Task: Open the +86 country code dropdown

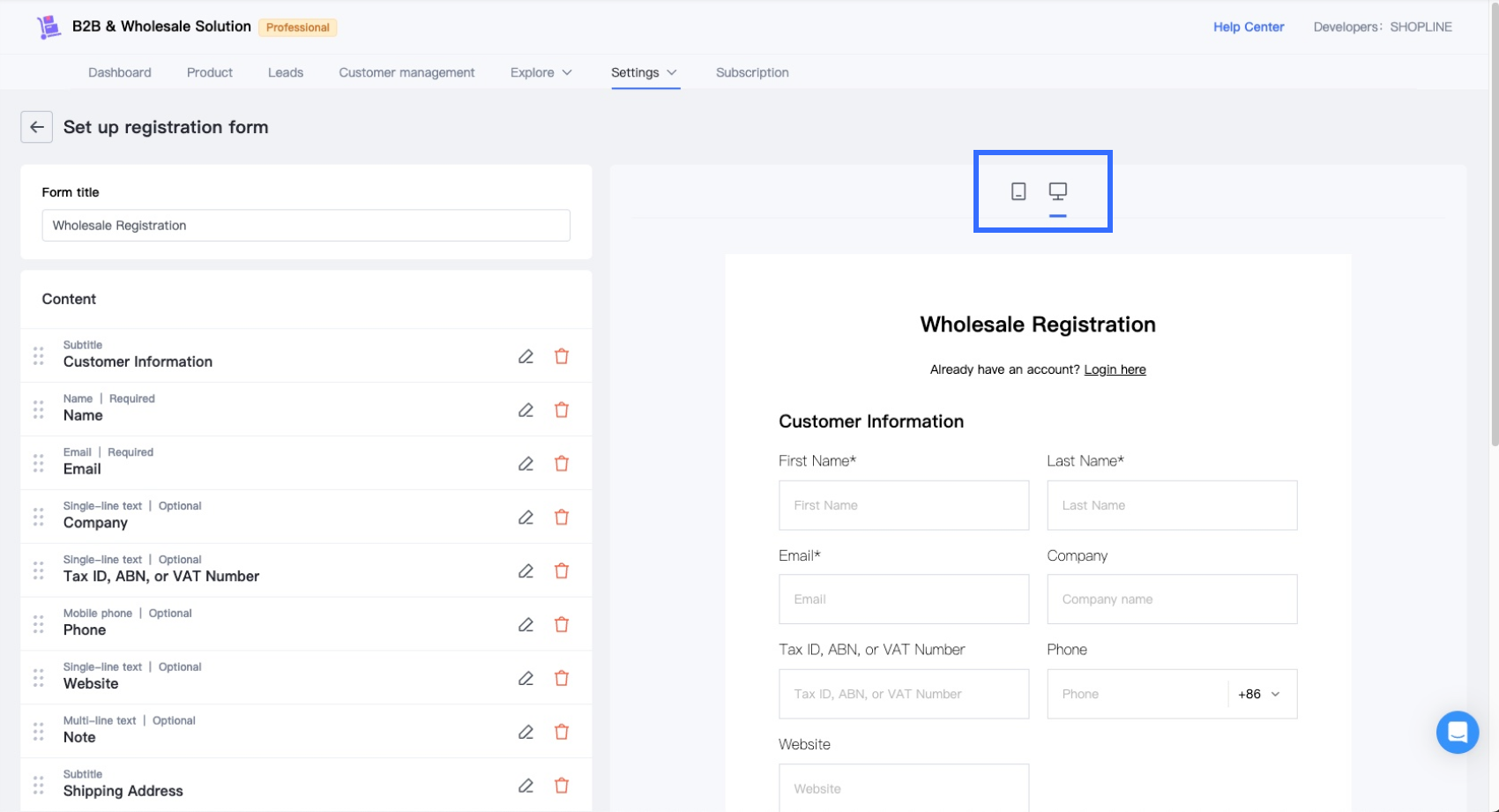Action: (x=1259, y=694)
